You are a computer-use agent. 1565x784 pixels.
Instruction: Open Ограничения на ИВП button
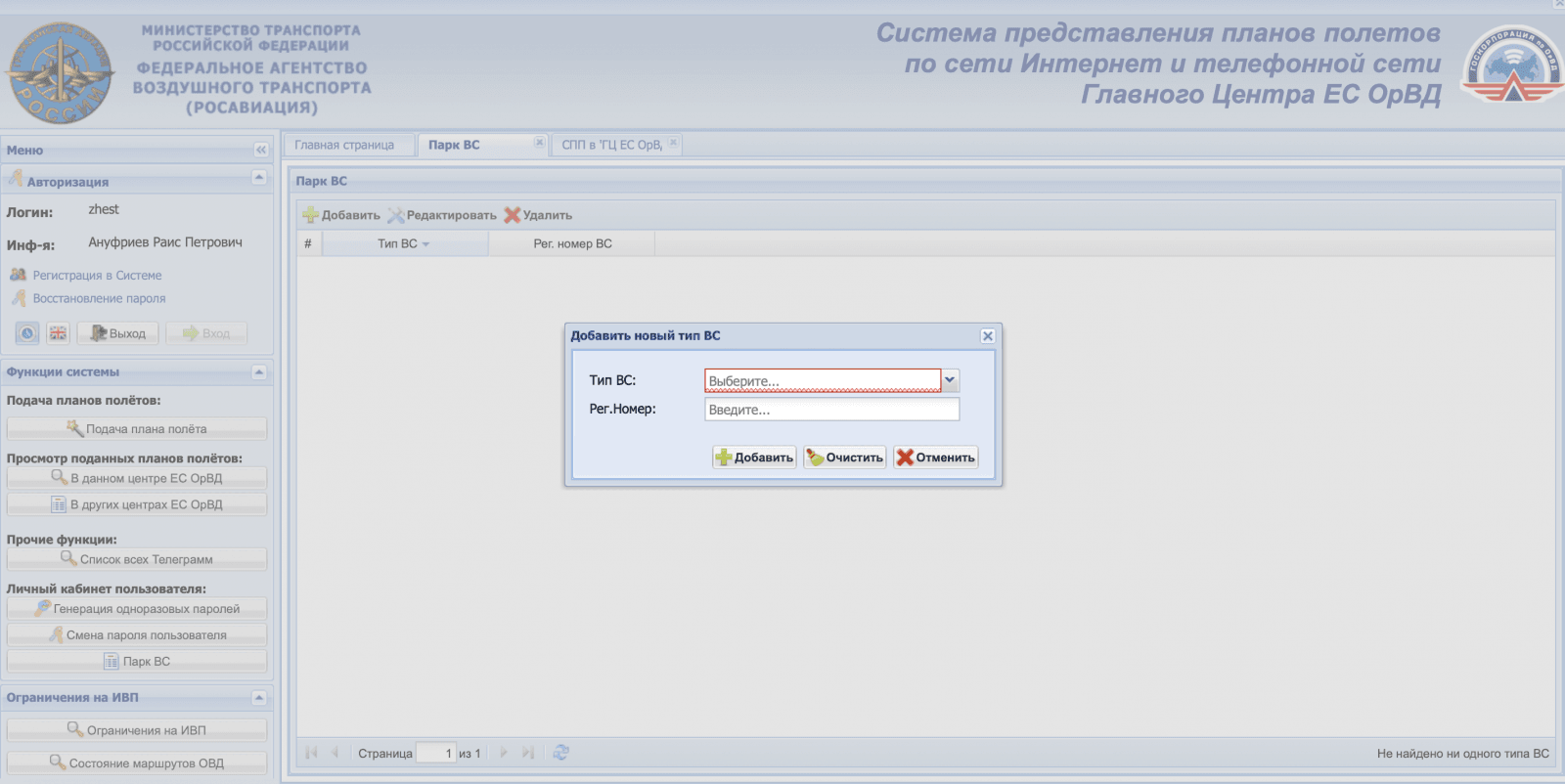coord(137,730)
